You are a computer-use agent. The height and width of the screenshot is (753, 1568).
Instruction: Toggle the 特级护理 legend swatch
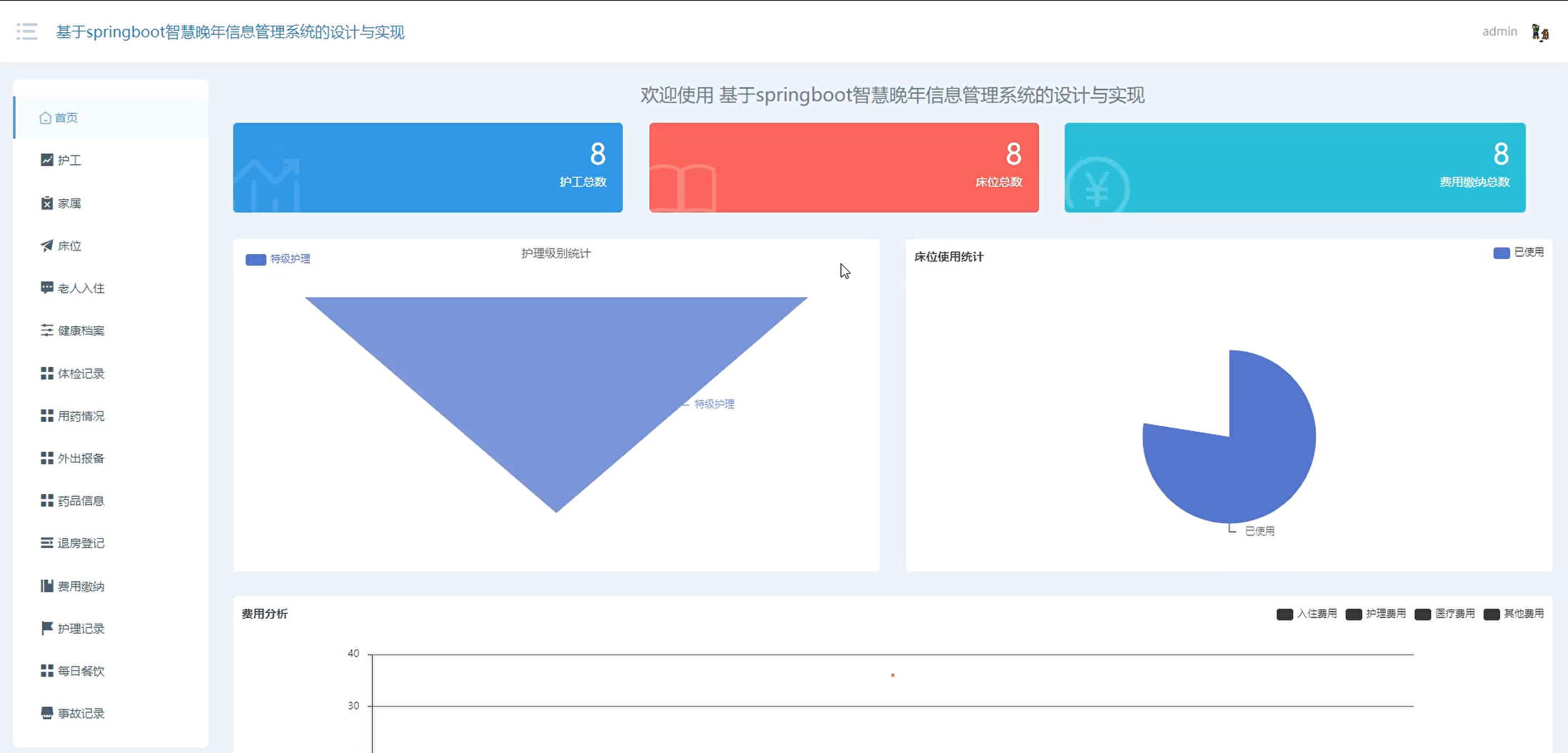256,259
